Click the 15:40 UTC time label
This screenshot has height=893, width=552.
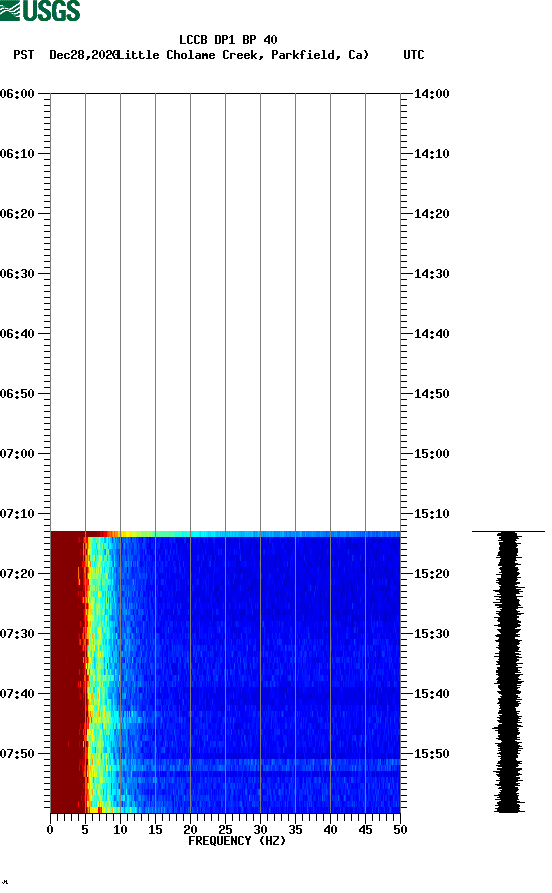(x=431, y=694)
